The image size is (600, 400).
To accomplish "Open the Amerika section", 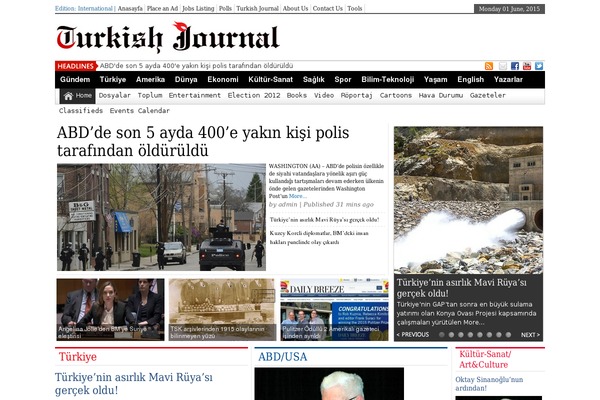I will click(150, 80).
